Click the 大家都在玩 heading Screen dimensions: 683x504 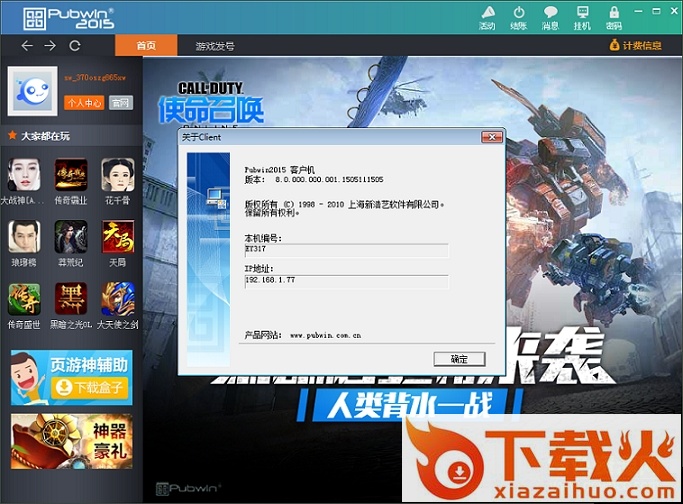click(45, 136)
